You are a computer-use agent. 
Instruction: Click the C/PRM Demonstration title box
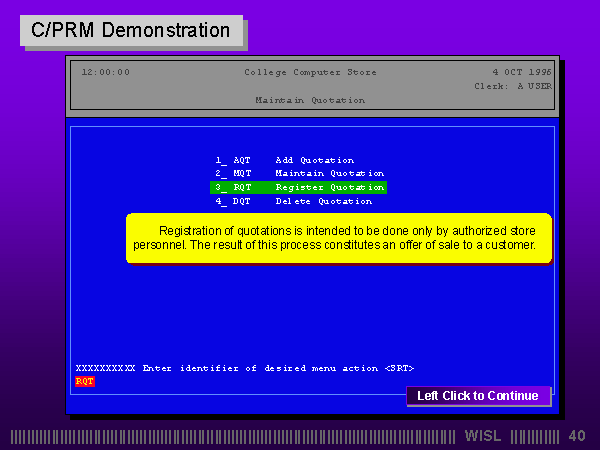131,31
